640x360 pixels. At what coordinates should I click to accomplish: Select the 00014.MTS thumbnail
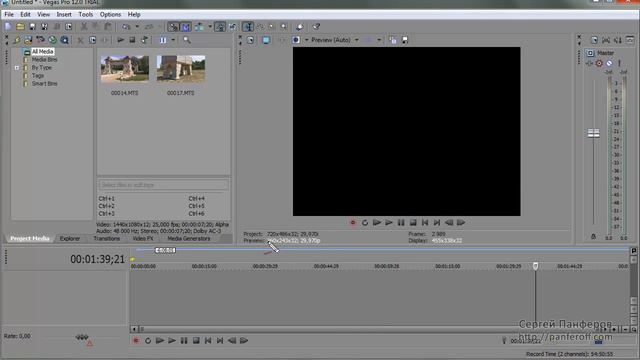(125, 69)
